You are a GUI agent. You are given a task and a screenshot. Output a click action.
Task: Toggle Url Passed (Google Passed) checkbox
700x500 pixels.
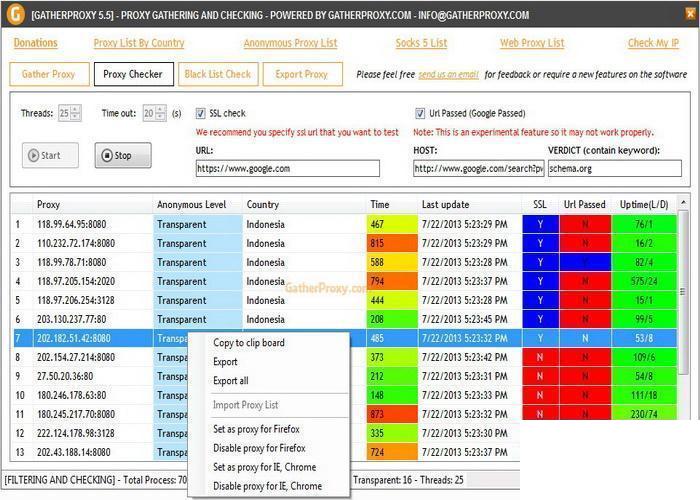tap(420, 113)
